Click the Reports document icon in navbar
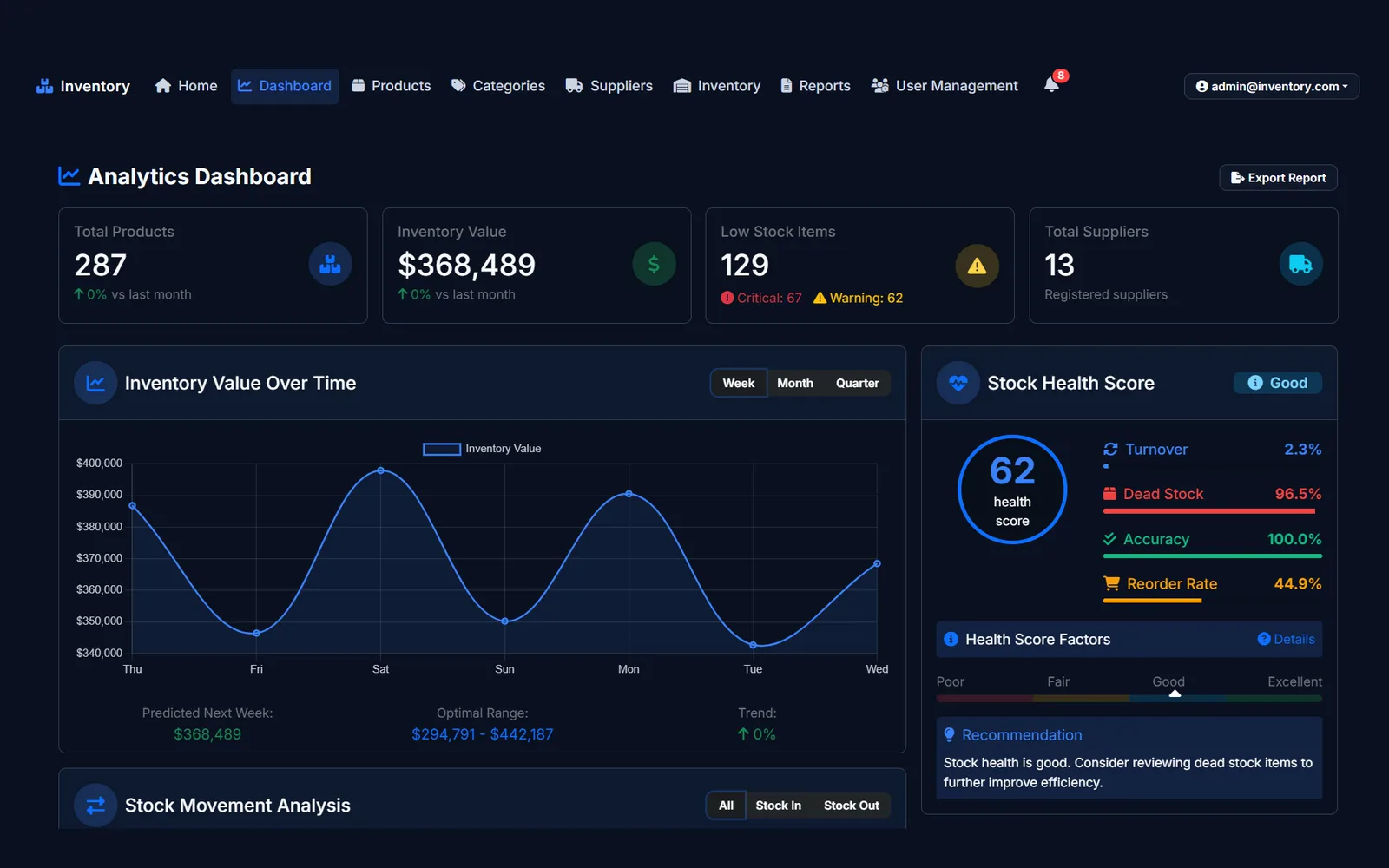 787,86
